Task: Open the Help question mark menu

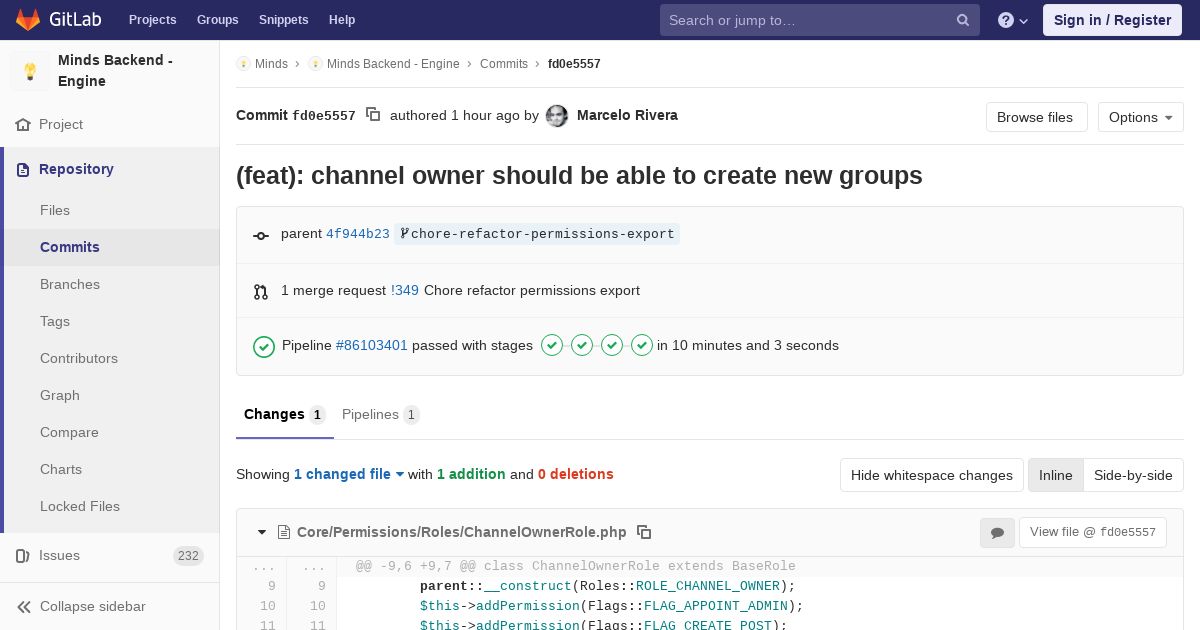Action: tap(1013, 20)
